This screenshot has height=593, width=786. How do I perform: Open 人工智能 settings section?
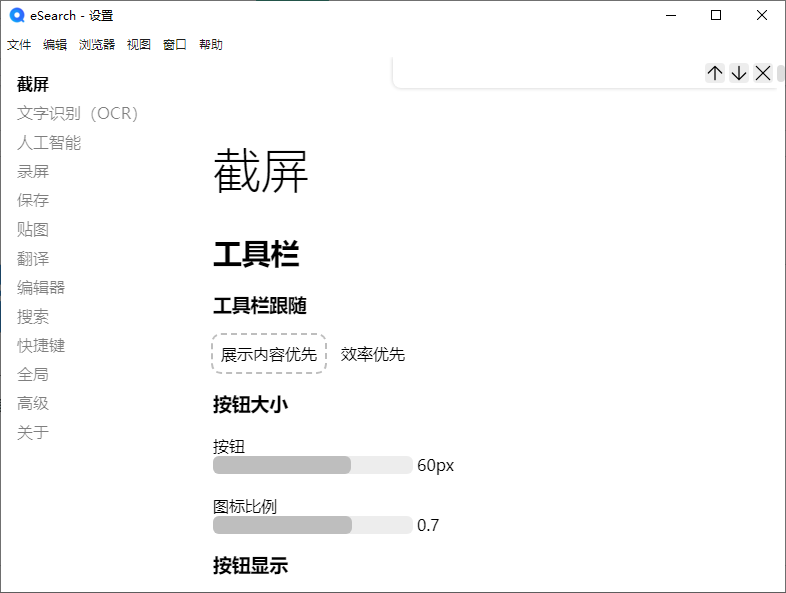pos(49,142)
